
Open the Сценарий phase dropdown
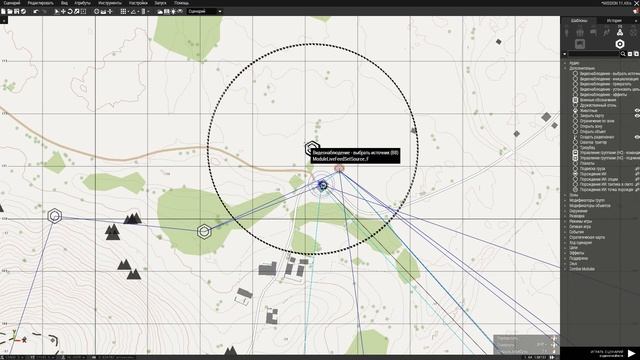204,11
